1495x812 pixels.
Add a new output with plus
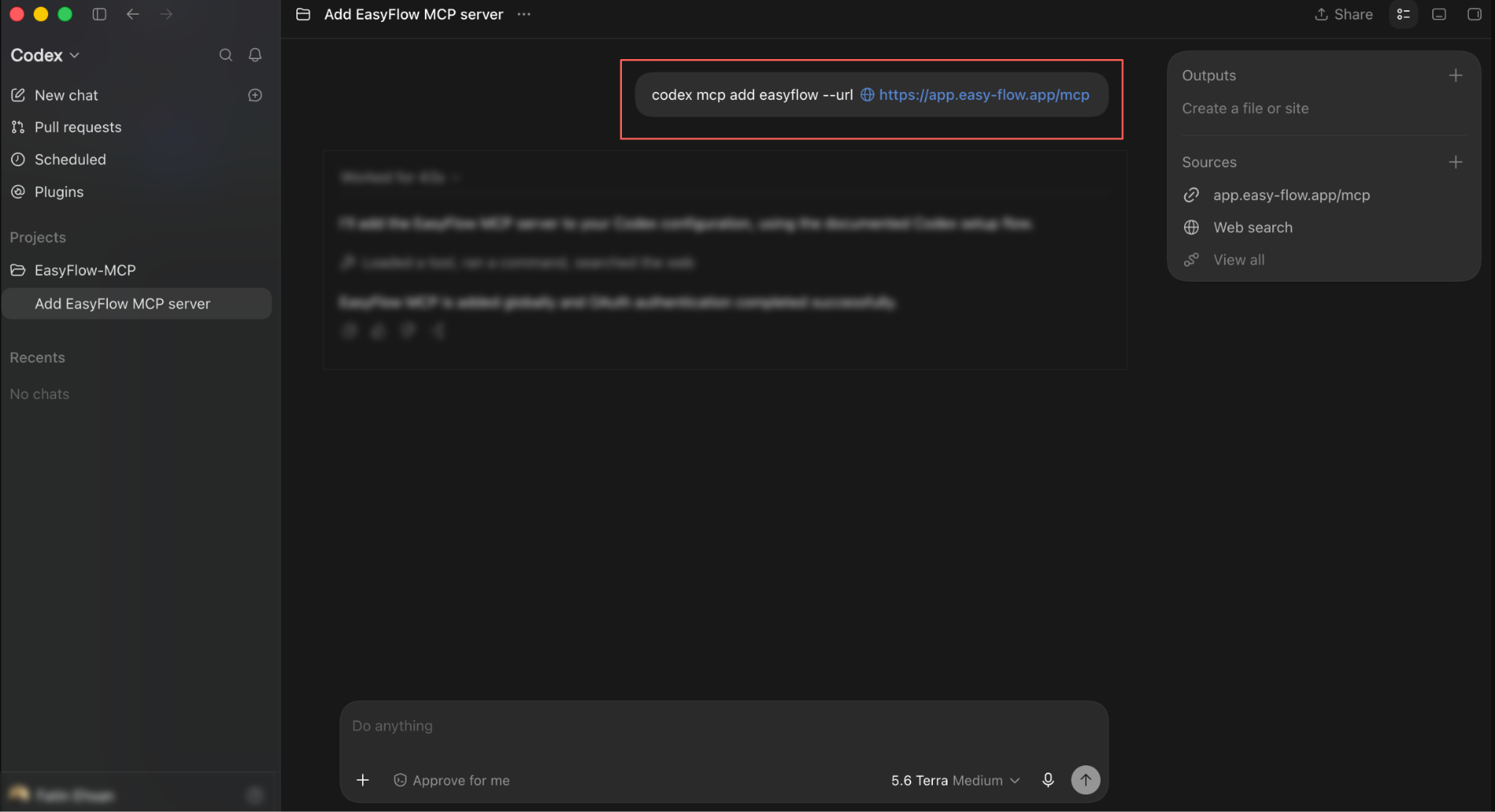pos(1455,75)
